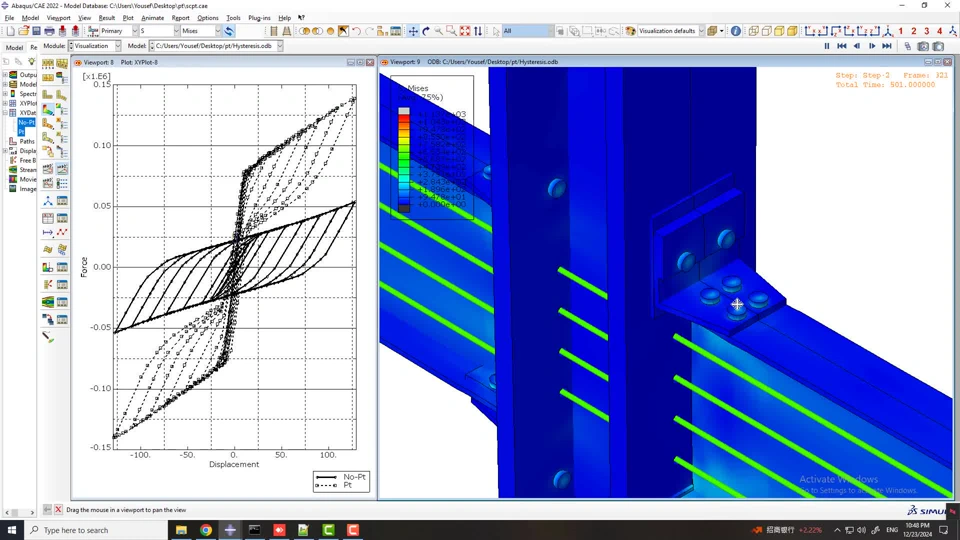Apply the Iso view orientation icon
The width and height of the screenshot is (960, 540).
pos(886,31)
